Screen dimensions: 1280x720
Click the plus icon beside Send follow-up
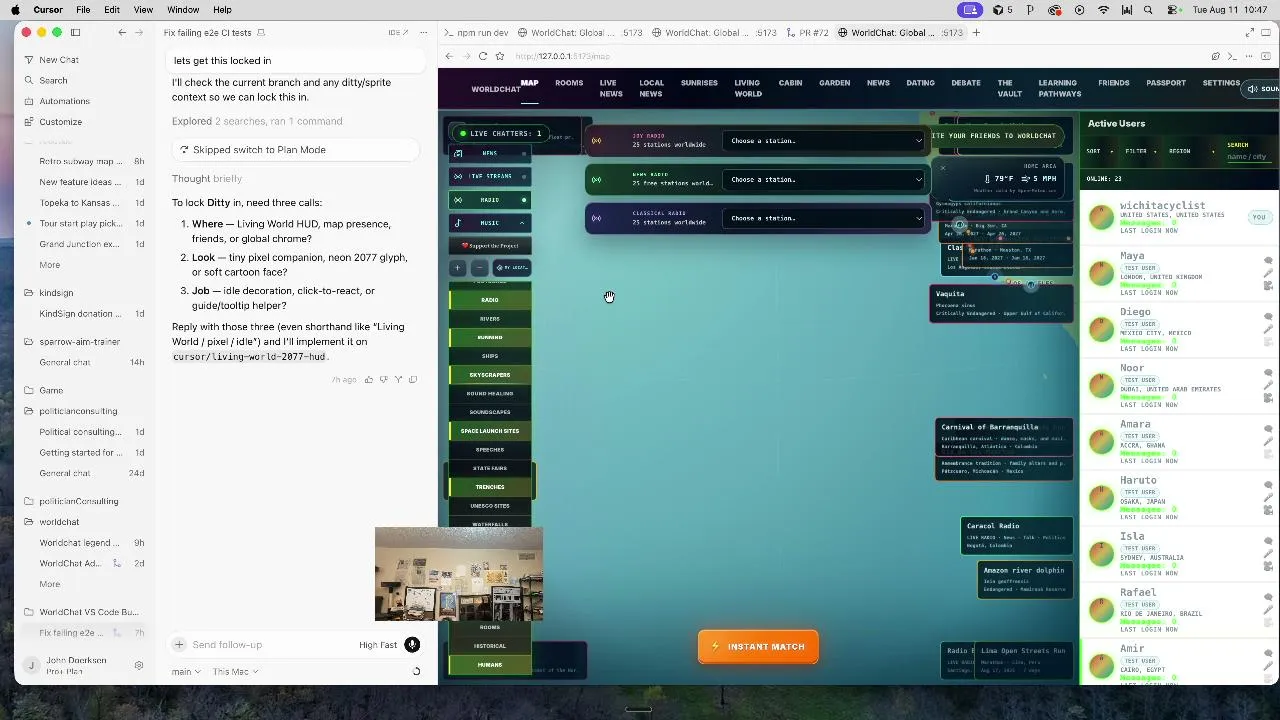pos(179,645)
